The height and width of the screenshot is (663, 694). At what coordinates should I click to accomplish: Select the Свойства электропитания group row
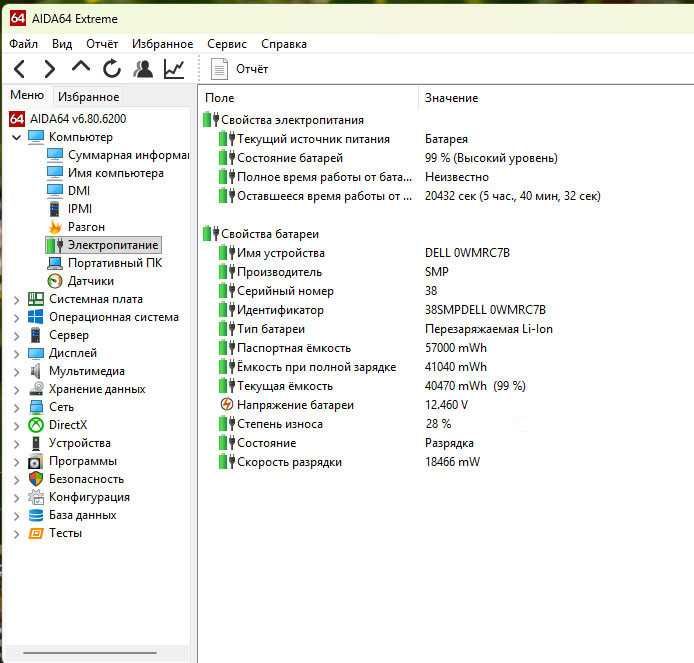[283, 120]
